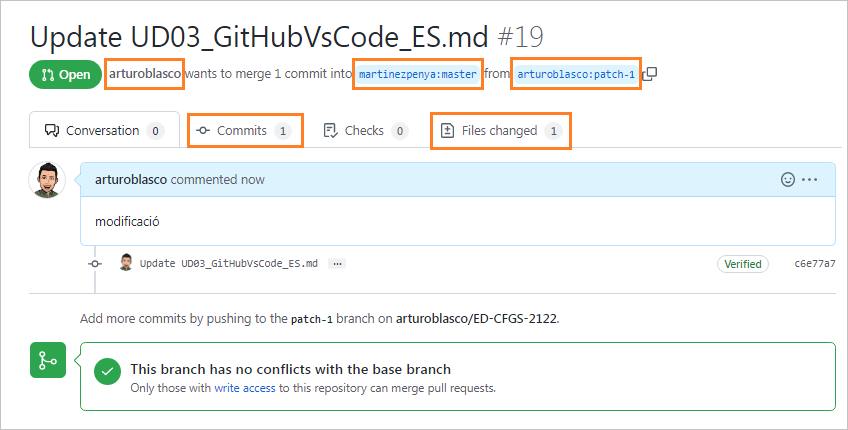Click the pull request title text

(x=259, y=37)
